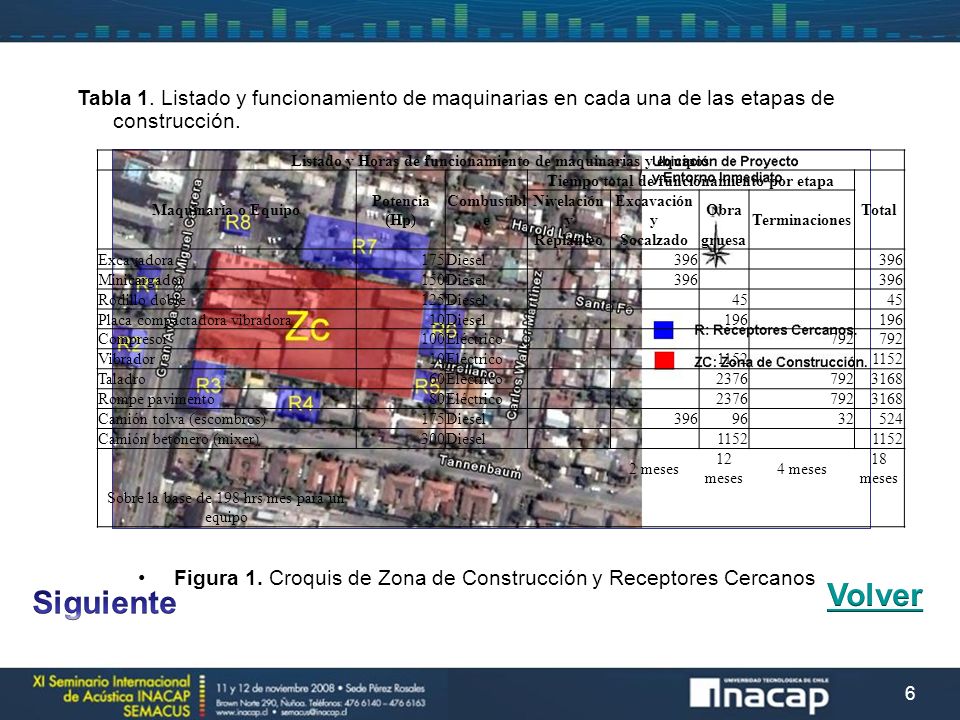
Task: Select receptor R5 on the map
Action: click(x=427, y=386)
